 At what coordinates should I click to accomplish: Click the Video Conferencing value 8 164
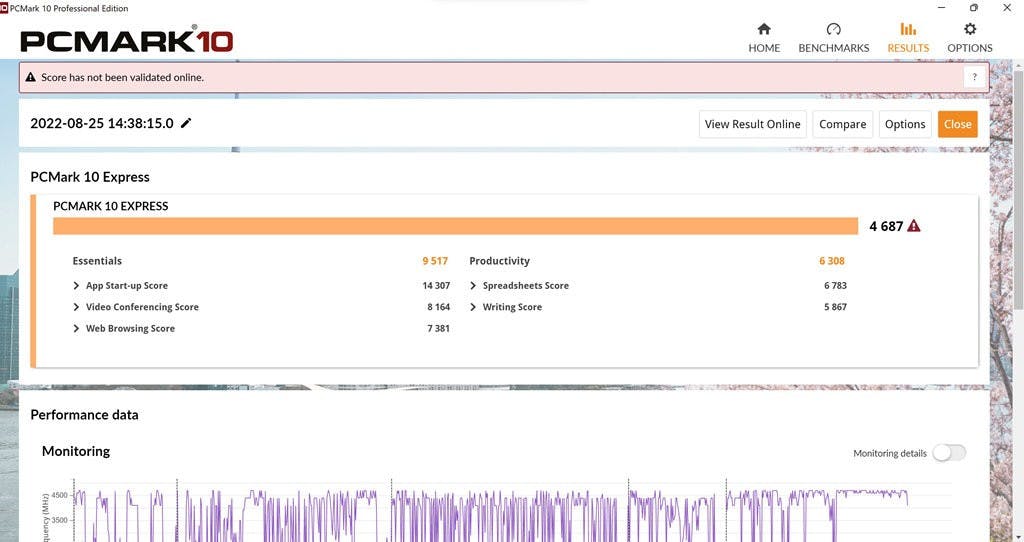coord(439,307)
